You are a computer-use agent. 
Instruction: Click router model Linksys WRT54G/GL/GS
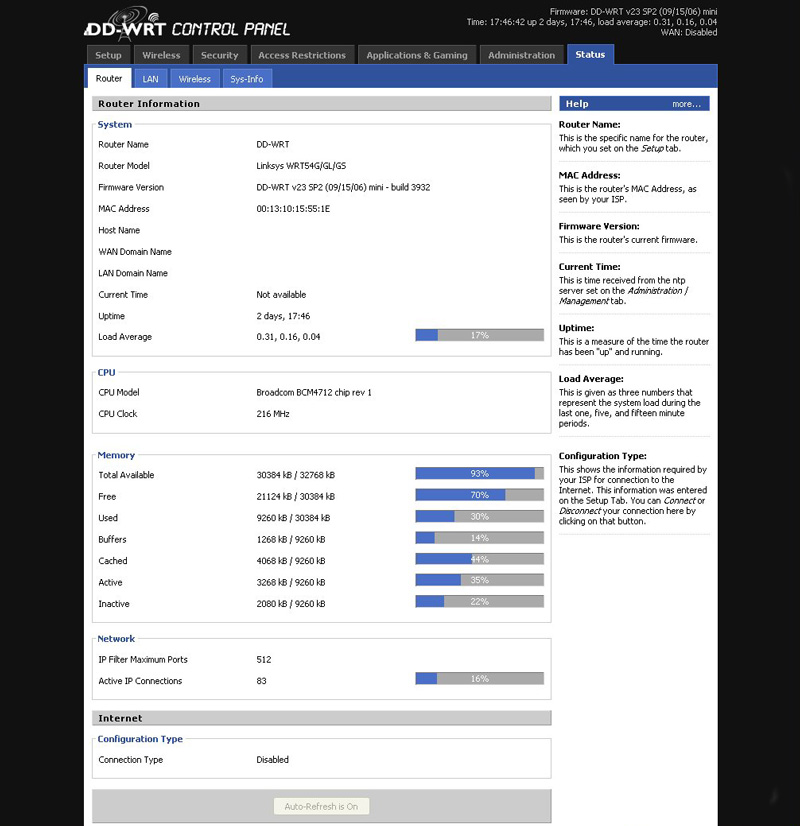pyautogui.click(x=301, y=165)
